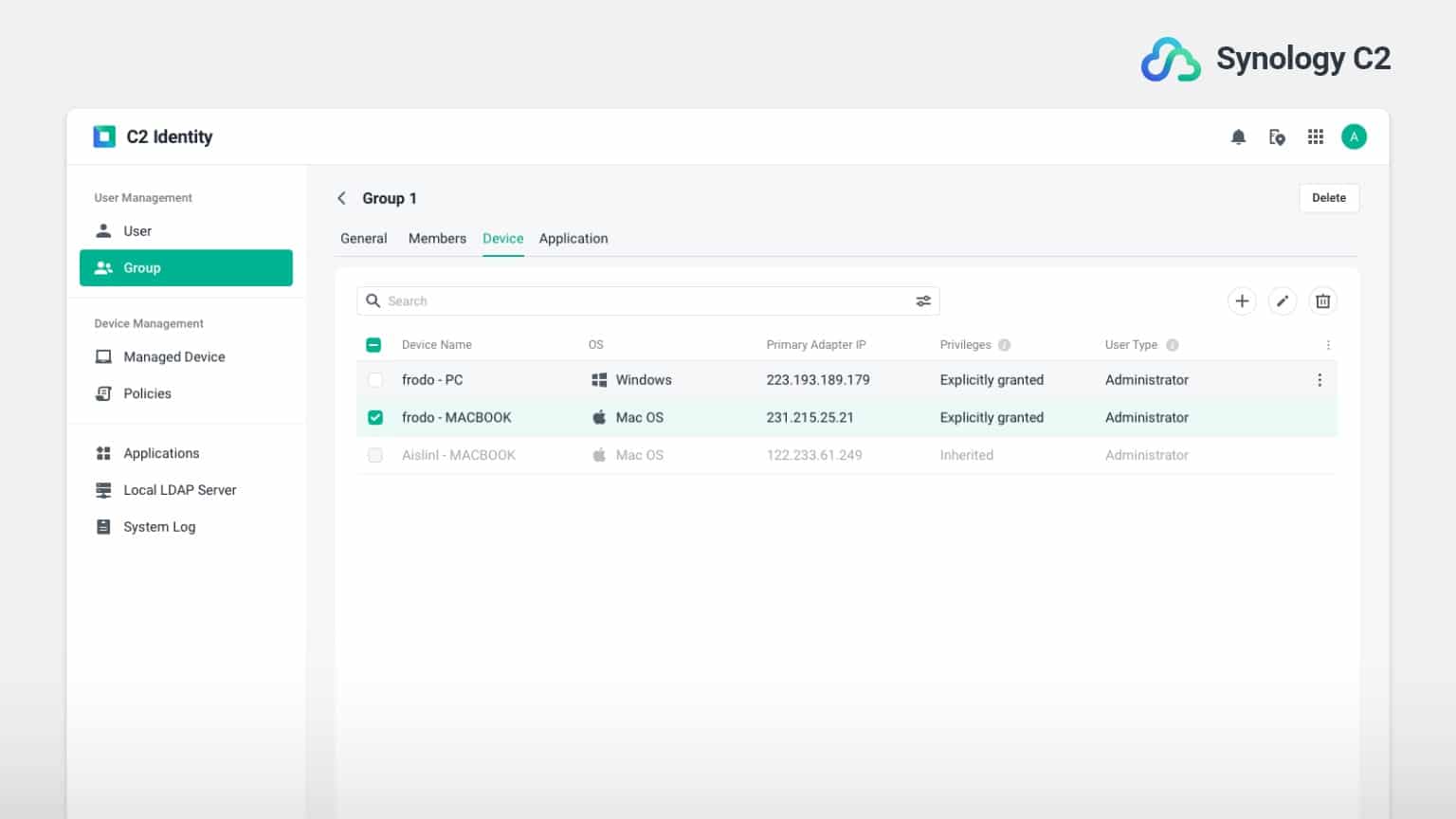Switch to the Application tab
This screenshot has height=819, width=1456.
[x=573, y=239]
